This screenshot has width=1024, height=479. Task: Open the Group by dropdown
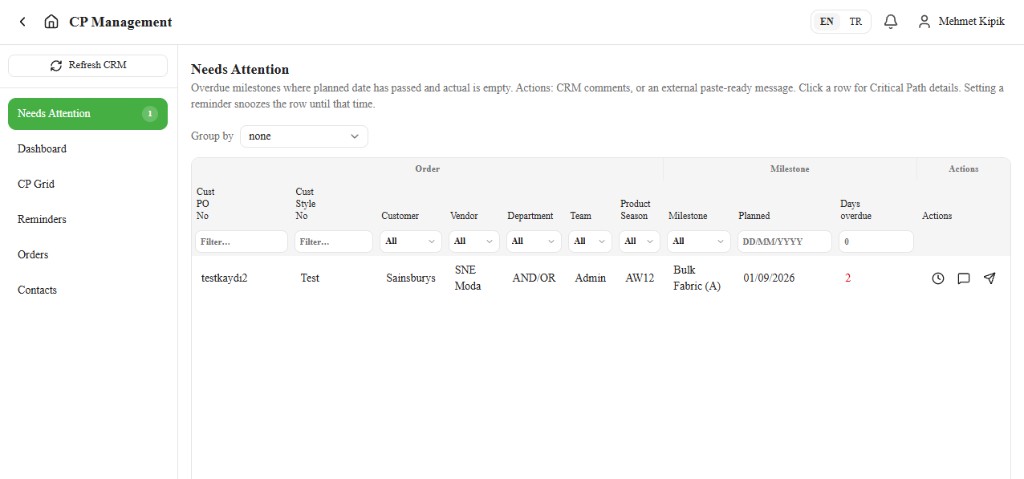click(x=304, y=137)
